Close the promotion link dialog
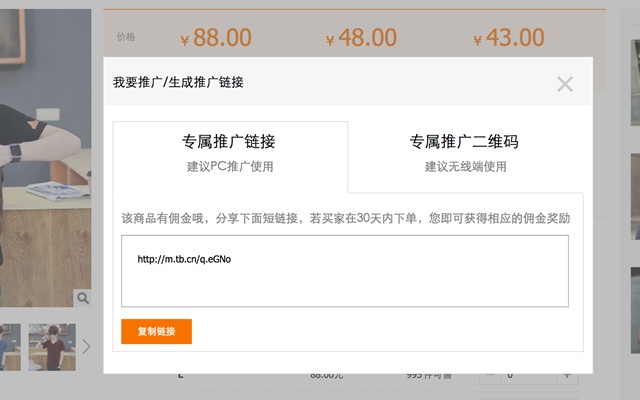The image size is (640, 400). [565, 84]
